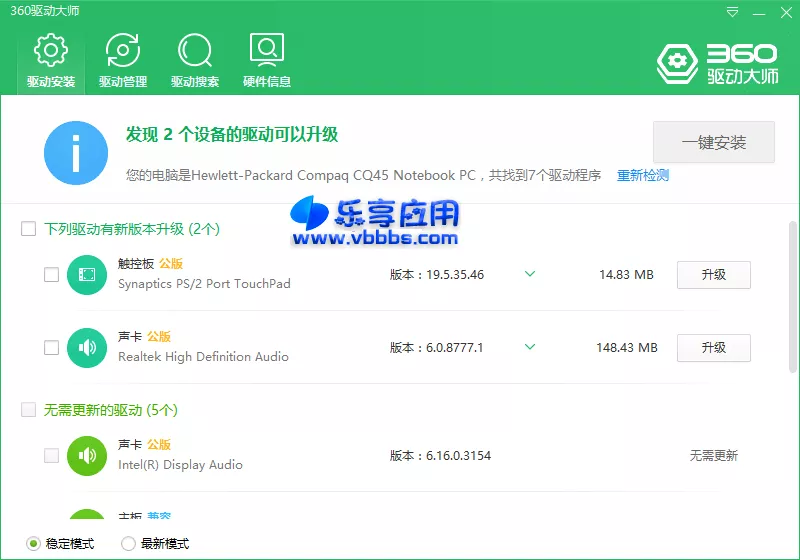
Task: Click the 14.83 MB size text
Action: coord(626,275)
